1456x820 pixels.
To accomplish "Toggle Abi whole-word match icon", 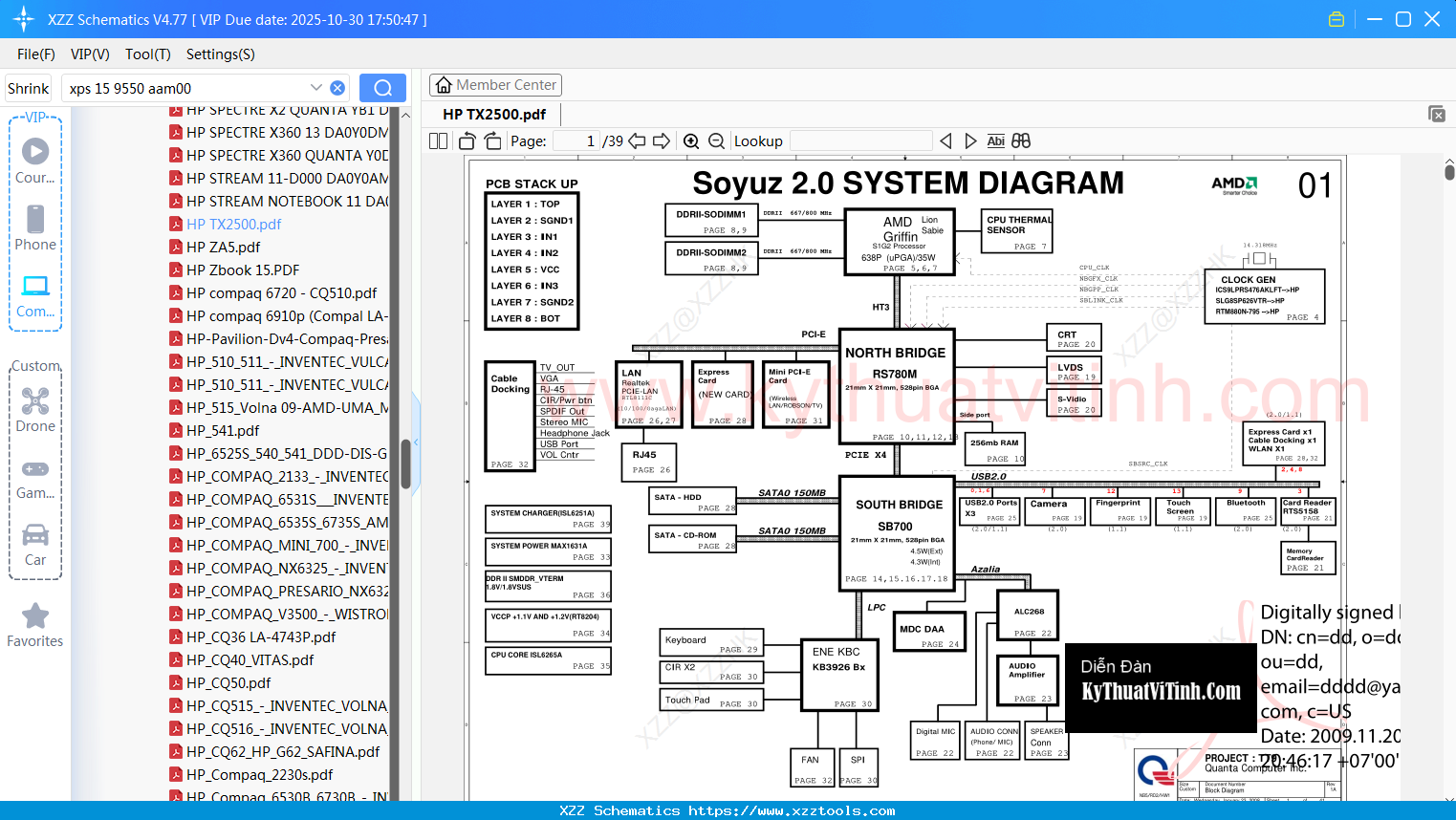I will (995, 140).
